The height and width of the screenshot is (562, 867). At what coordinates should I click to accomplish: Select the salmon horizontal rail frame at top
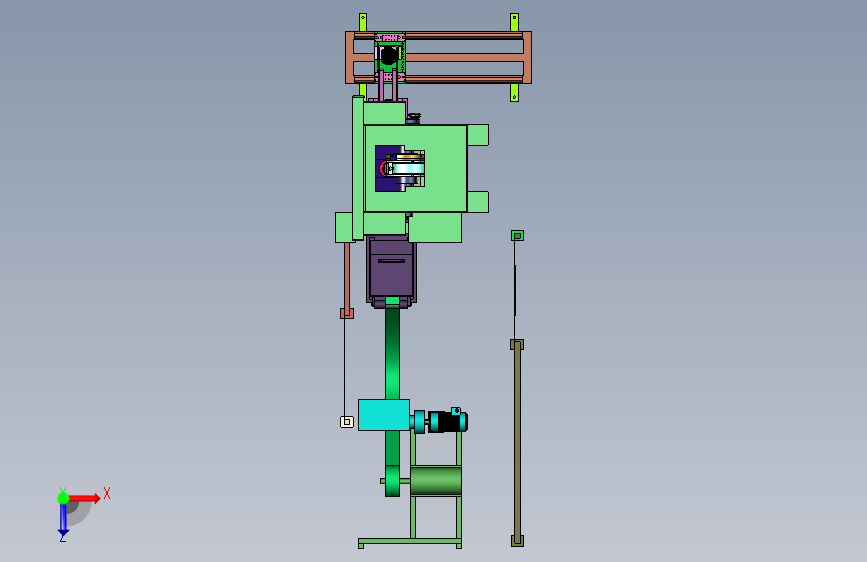coord(438,58)
